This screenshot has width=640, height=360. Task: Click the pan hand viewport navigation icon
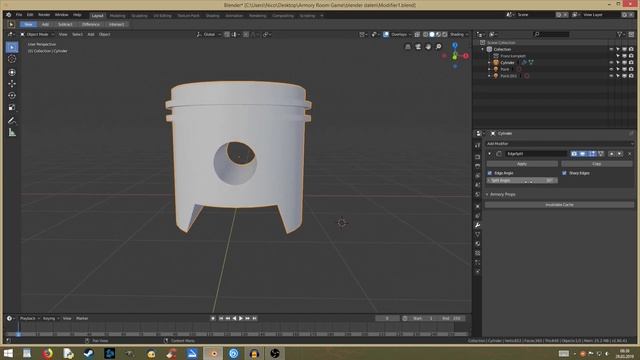(x=428, y=47)
